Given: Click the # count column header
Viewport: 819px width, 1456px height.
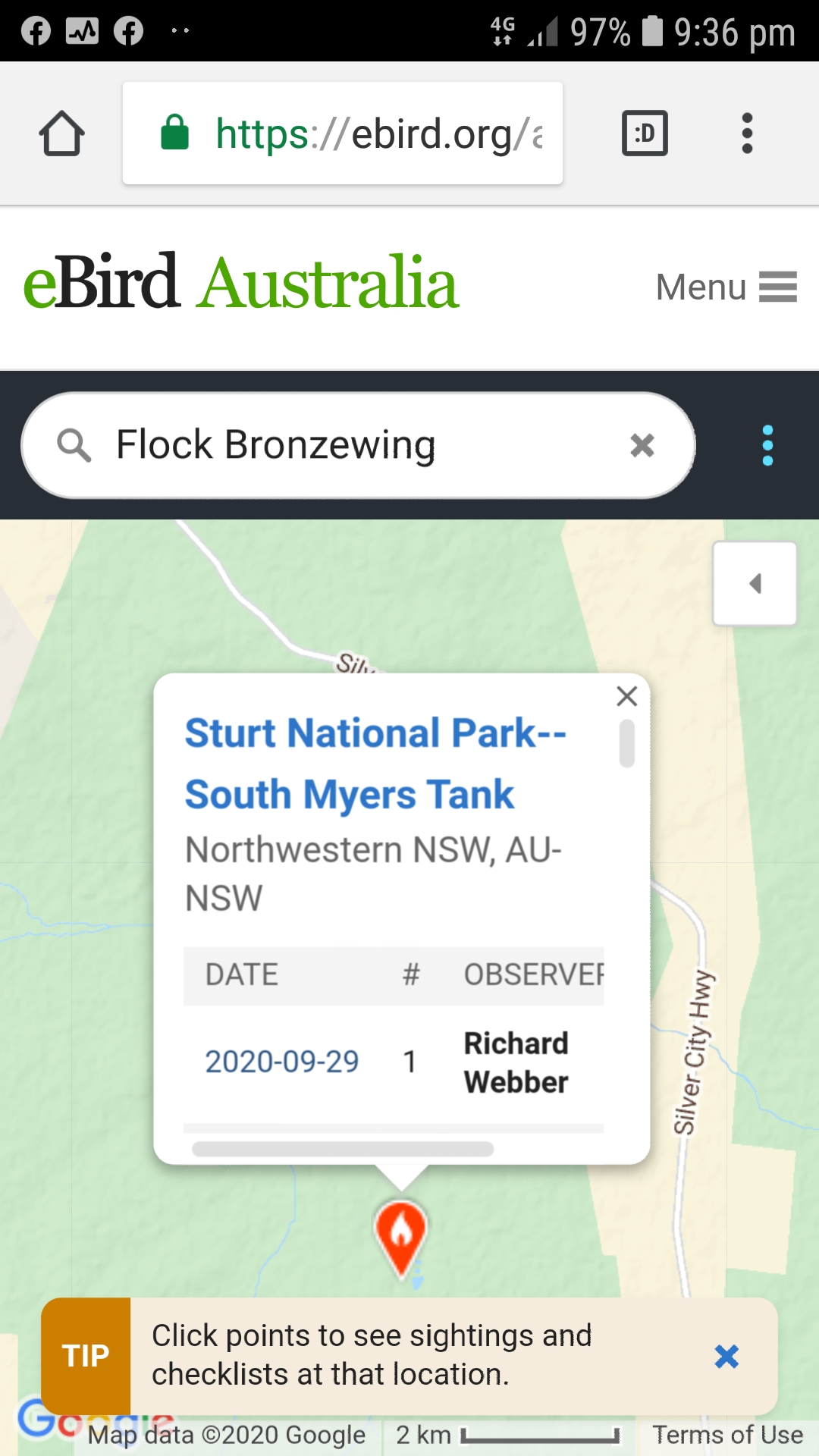Looking at the screenshot, I should (411, 975).
